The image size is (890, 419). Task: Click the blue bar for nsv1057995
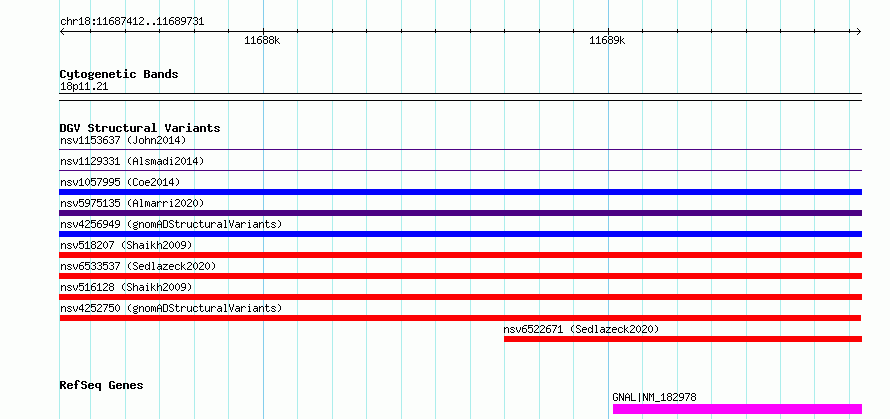tap(461, 192)
